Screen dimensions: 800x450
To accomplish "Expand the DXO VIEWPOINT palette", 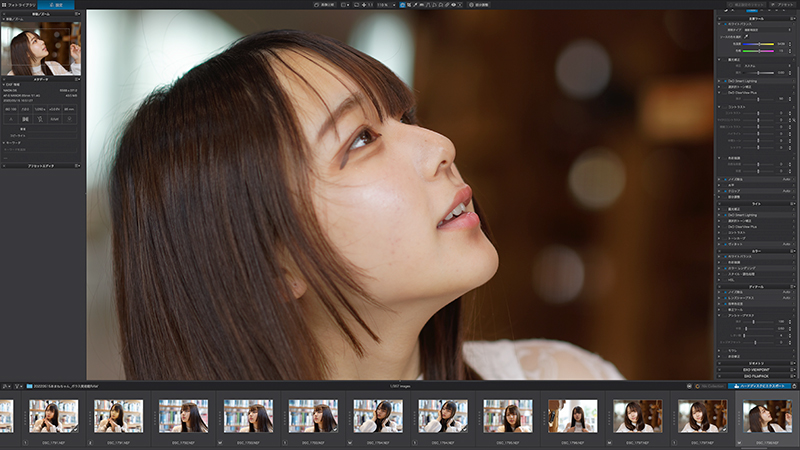I will pyautogui.click(x=756, y=369).
